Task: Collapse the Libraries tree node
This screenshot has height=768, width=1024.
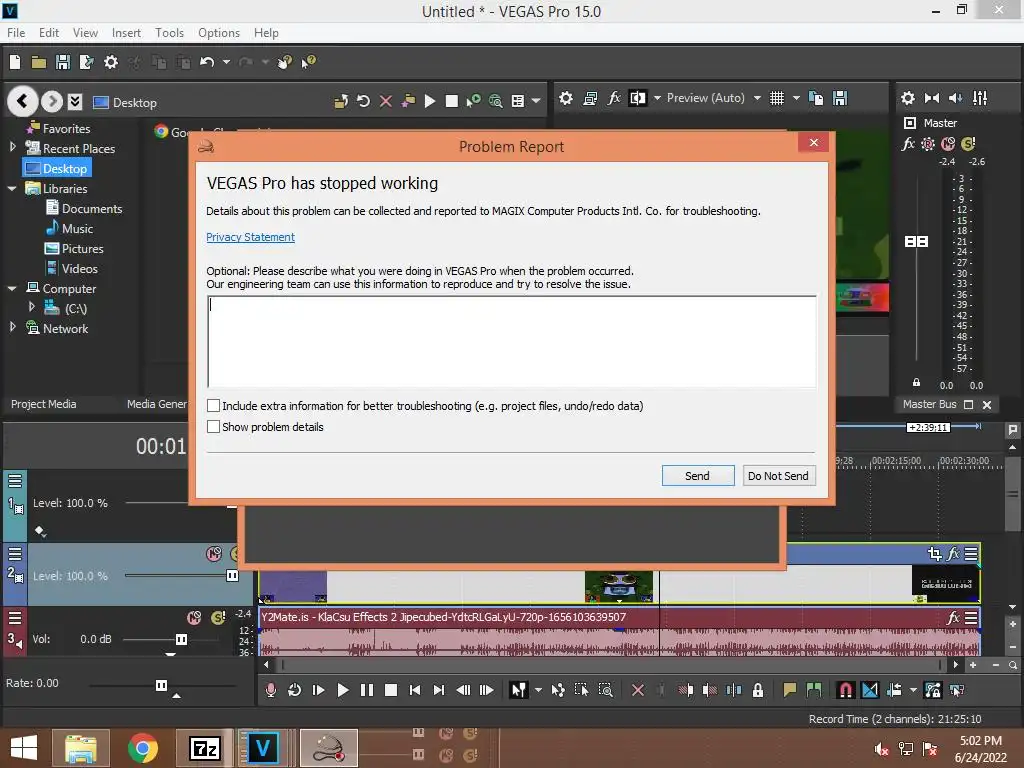Action: tap(12, 188)
